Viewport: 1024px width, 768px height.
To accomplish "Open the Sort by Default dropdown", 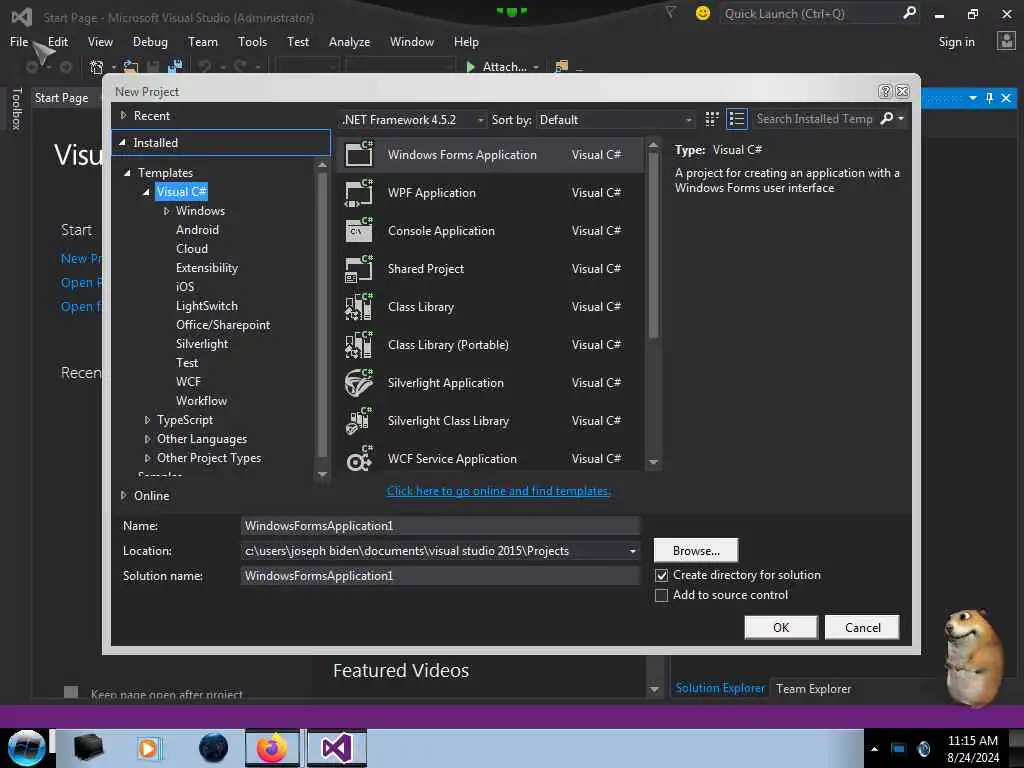I will [615, 120].
